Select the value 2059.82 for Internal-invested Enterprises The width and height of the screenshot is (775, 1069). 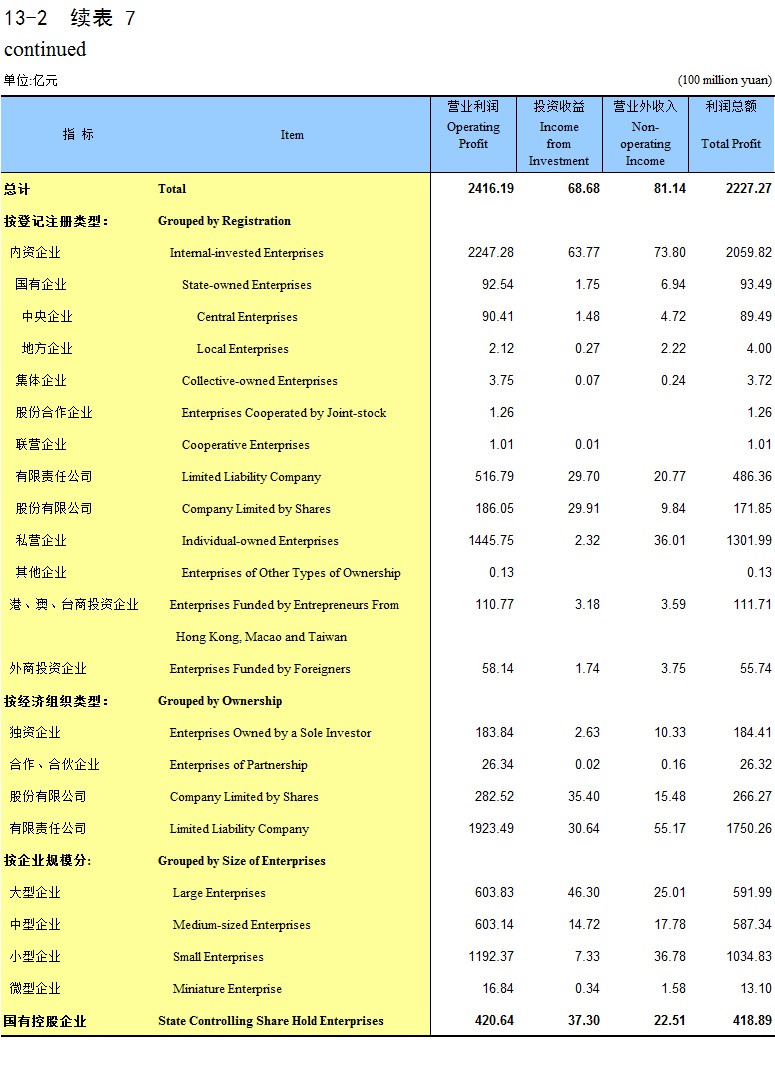click(749, 253)
